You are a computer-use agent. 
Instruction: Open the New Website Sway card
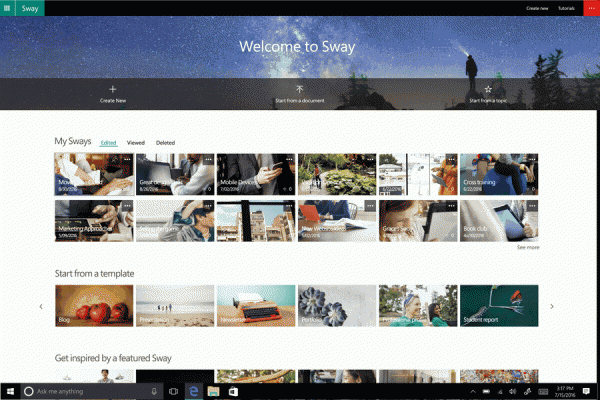pos(337,221)
